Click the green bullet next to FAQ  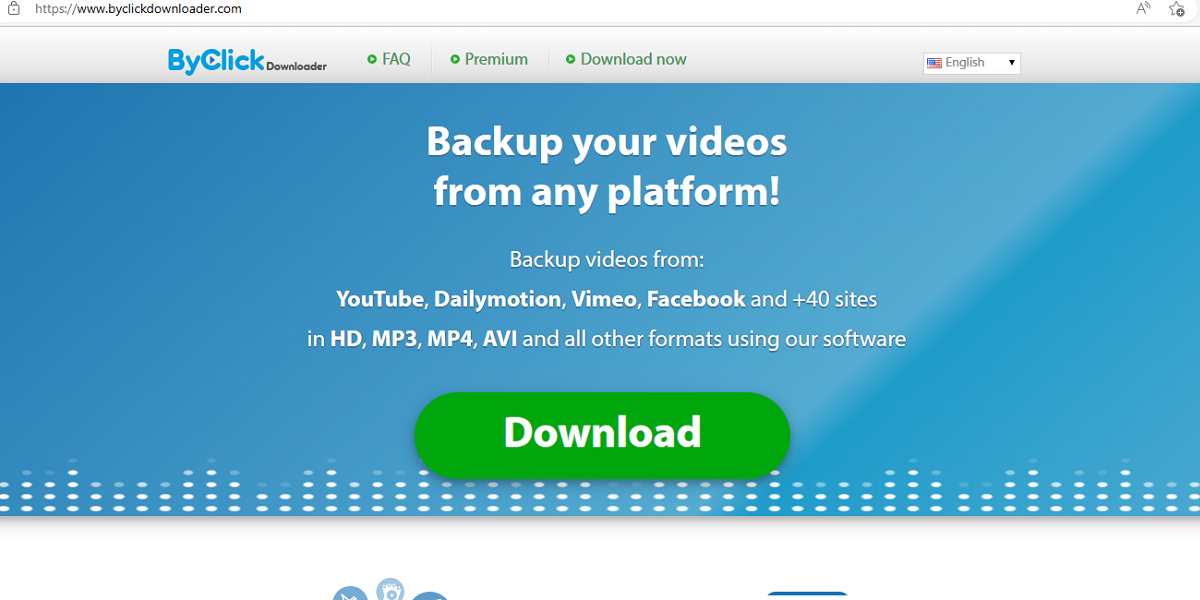(x=372, y=60)
